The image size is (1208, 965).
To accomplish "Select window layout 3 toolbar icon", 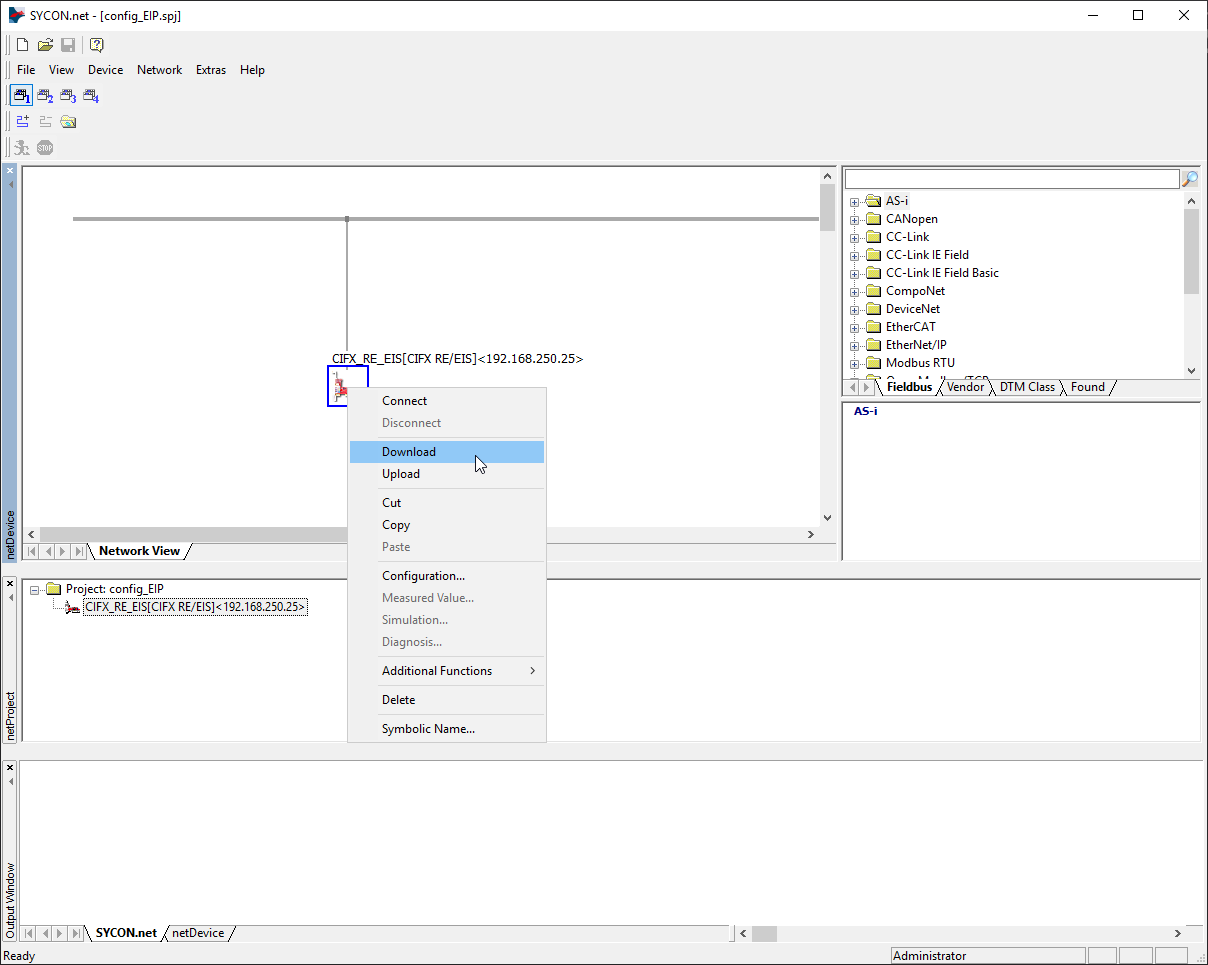I will click(68, 96).
